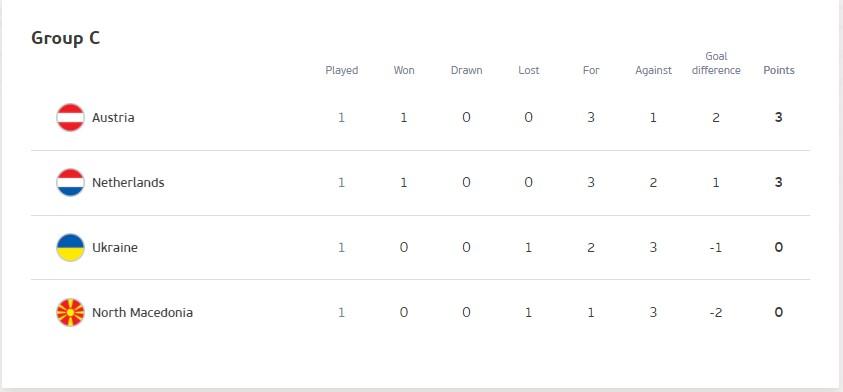Click the Austria flag icon
The width and height of the screenshot is (843, 392).
click(70, 117)
